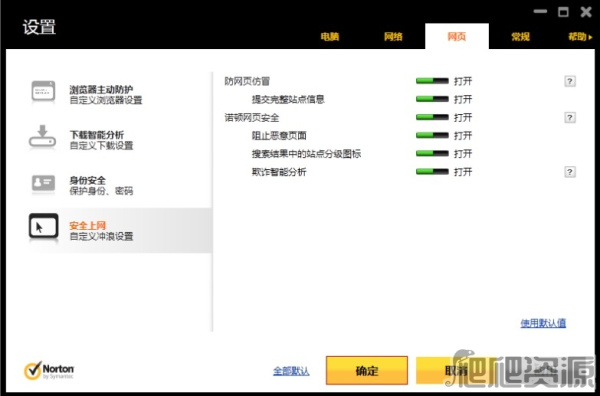Switch to the 网络 tab
The height and width of the screenshot is (396, 600).
coord(393,37)
